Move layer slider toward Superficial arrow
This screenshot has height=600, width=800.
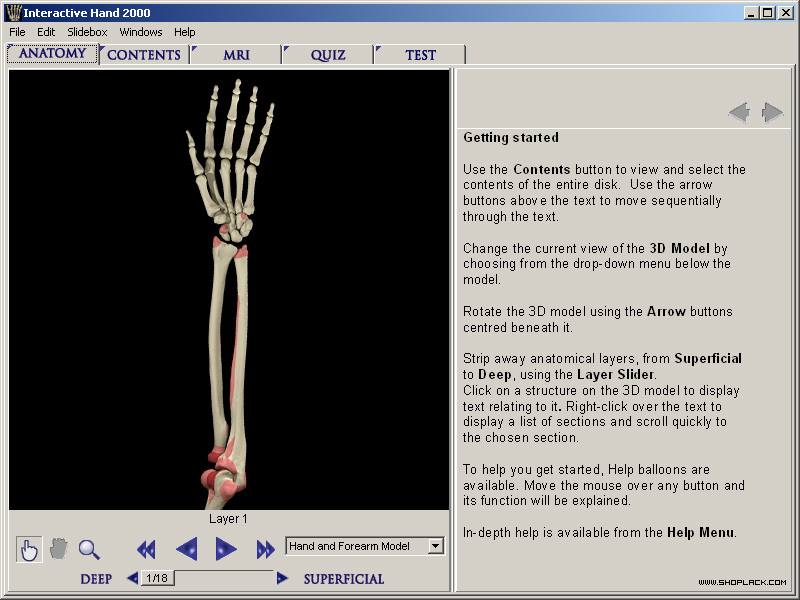click(282, 578)
